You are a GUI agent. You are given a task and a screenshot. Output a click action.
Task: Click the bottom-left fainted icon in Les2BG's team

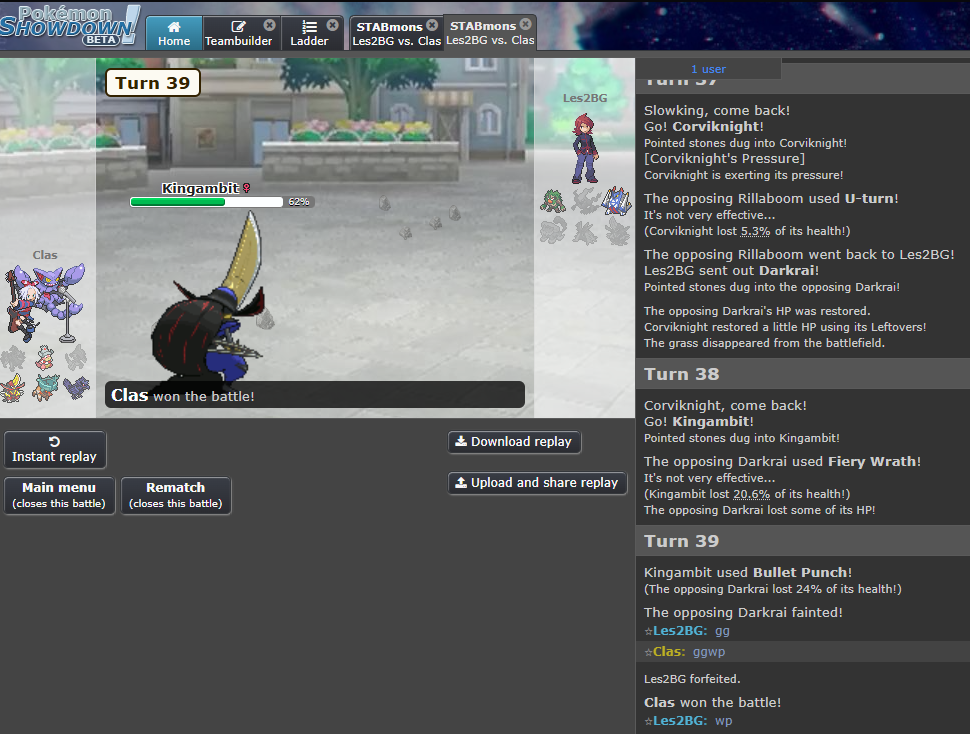pyautogui.click(x=552, y=231)
